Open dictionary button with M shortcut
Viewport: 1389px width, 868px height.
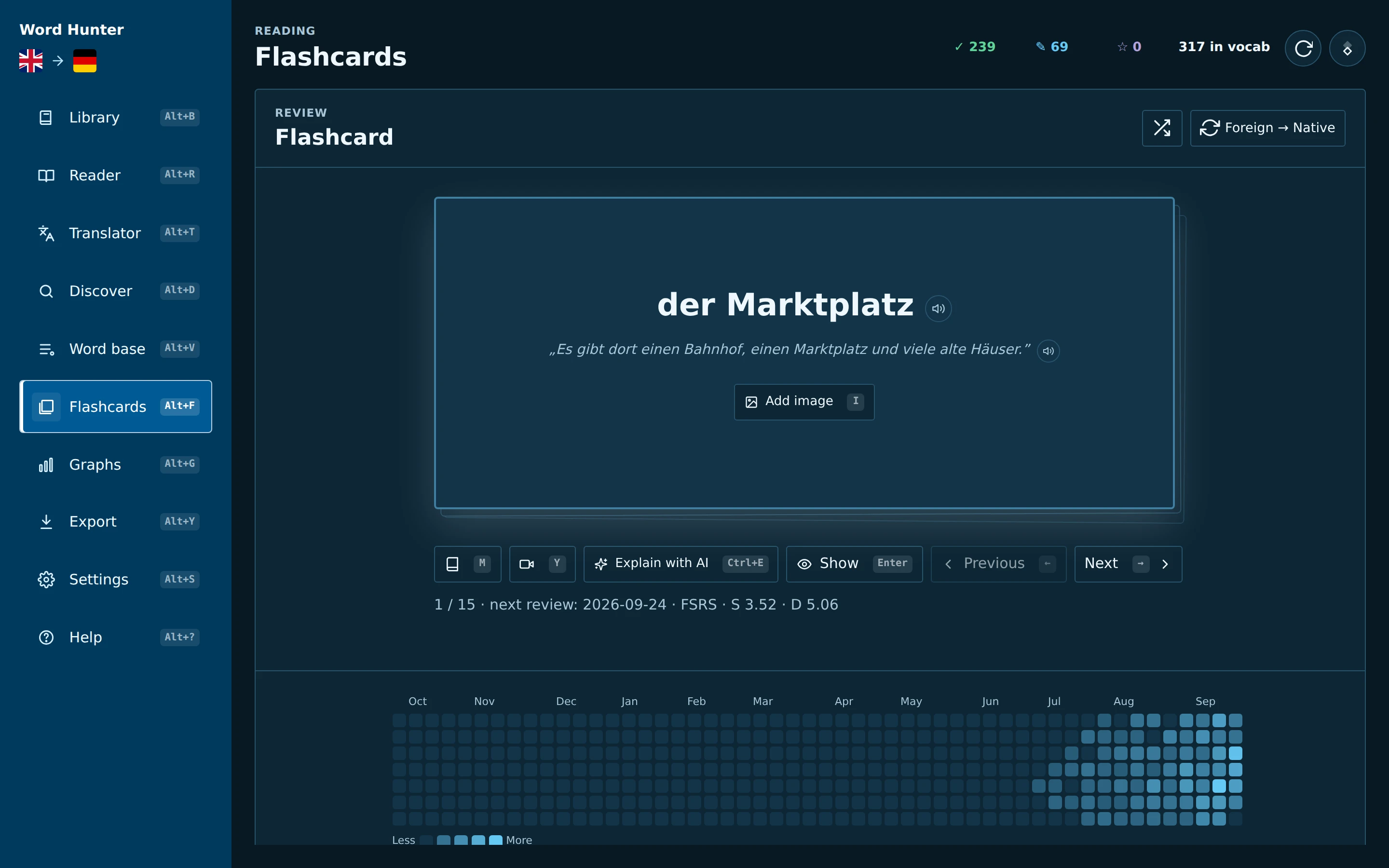tap(467, 564)
